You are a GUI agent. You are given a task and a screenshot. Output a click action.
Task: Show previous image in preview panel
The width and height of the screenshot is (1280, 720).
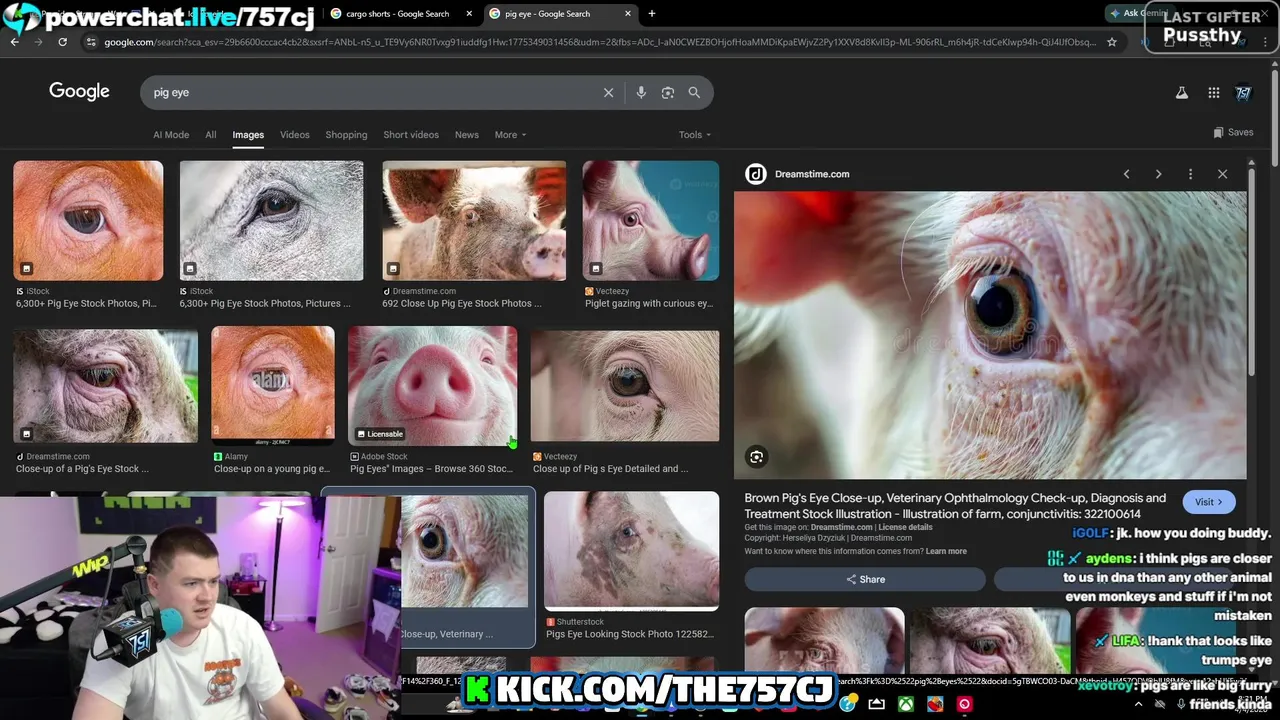[x=1126, y=174]
